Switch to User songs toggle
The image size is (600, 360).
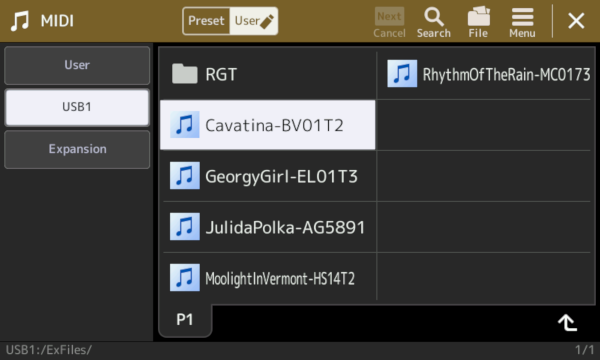(254, 21)
